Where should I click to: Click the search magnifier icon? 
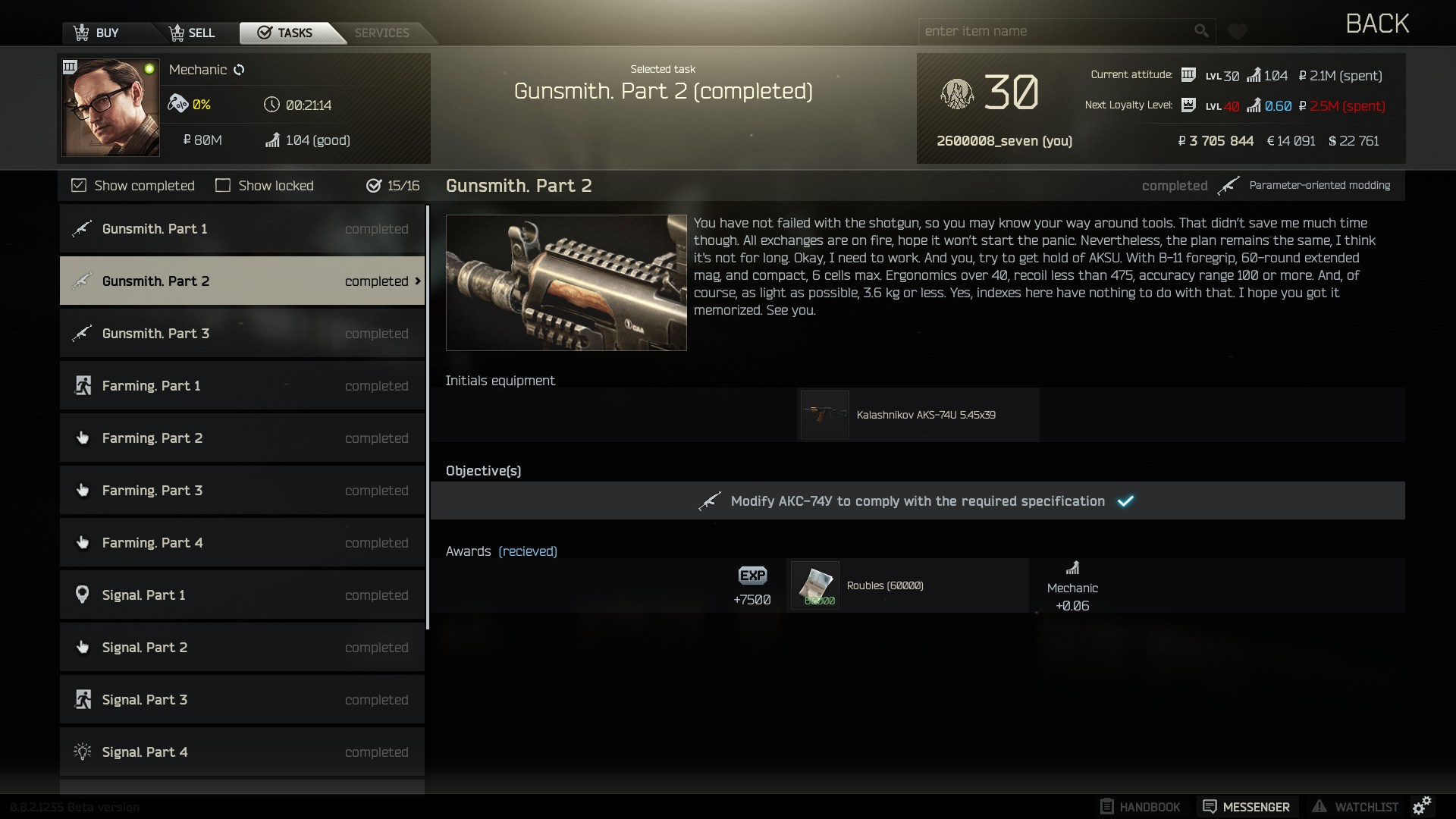point(1201,31)
